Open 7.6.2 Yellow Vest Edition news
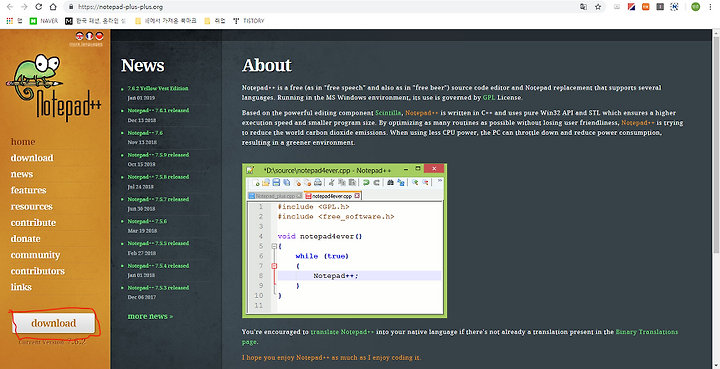The height and width of the screenshot is (369, 720). (158, 88)
